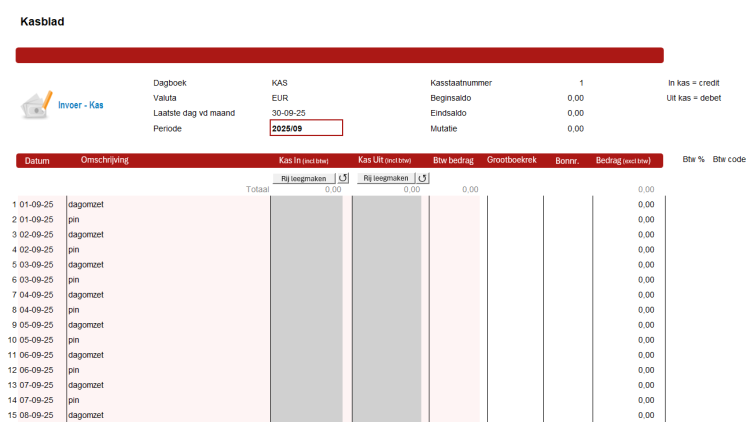Select the Bonnr. cell in row 9
750x422 pixels.
(567, 325)
